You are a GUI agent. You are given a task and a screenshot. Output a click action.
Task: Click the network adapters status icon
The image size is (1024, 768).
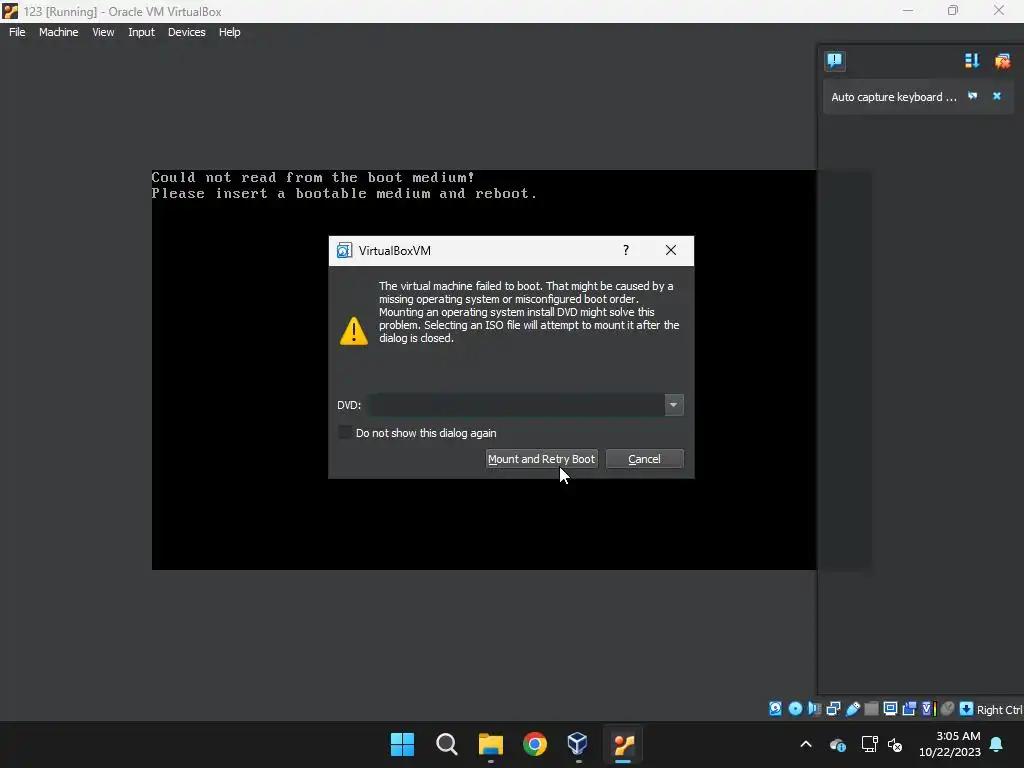click(x=833, y=709)
